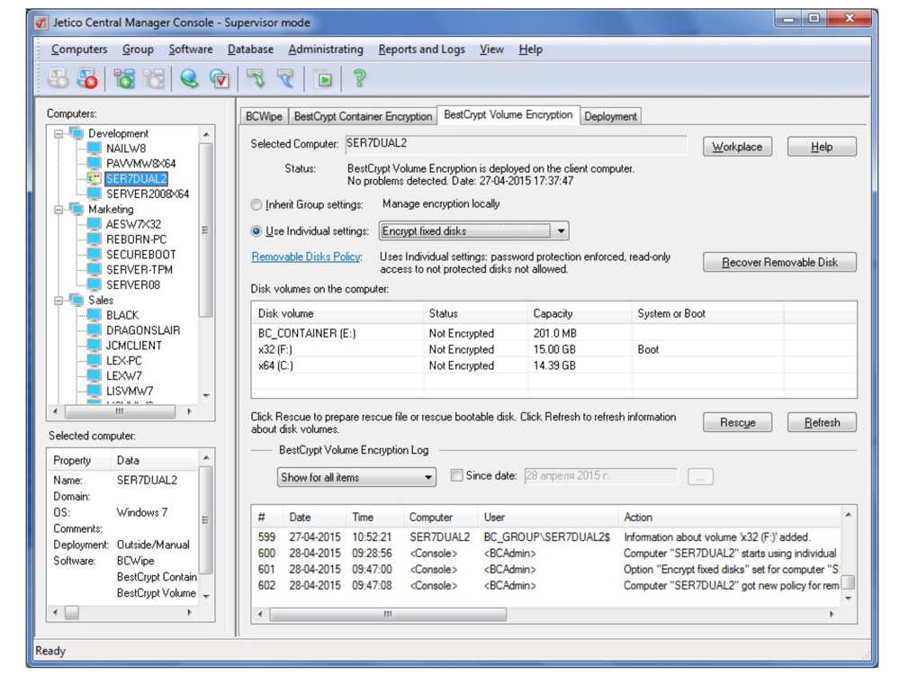Image resolution: width=900 pixels, height=685 pixels.
Task: Click the green play run toolbar icon
Action: pyautogui.click(x=324, y=79)
